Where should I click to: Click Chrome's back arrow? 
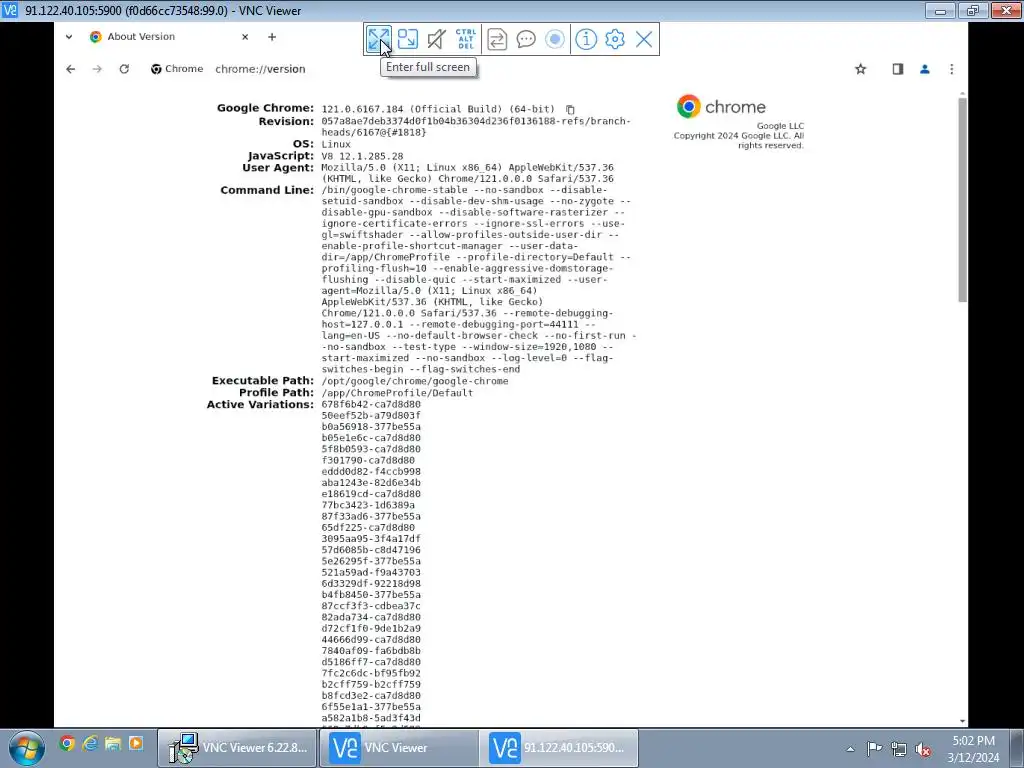click(x=71, y=69)
